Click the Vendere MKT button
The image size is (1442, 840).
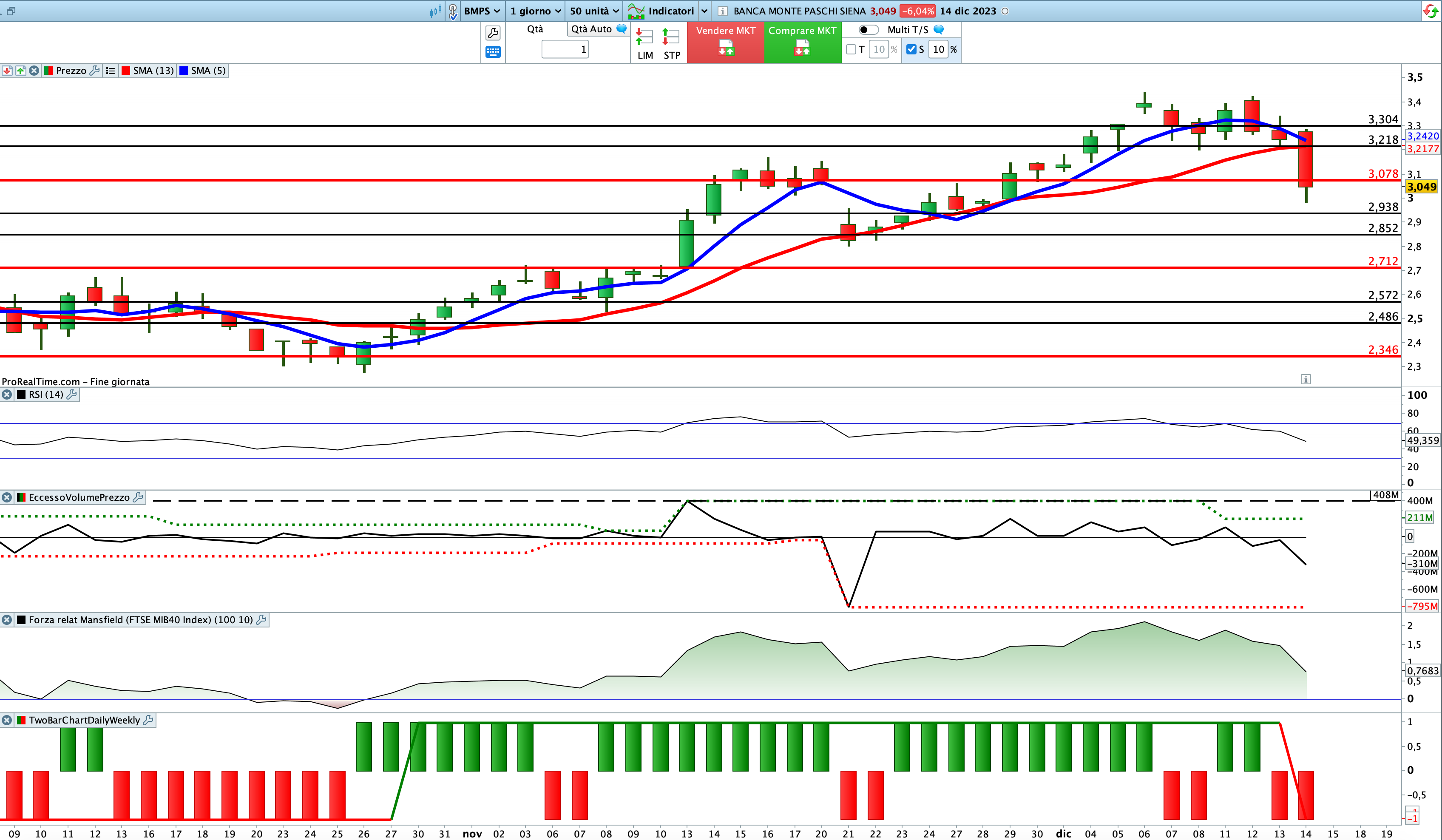pos(726,43)
